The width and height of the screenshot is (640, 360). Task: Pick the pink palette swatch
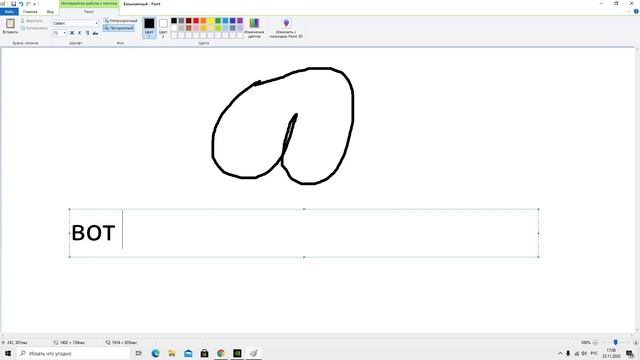[x=196, y=28]
